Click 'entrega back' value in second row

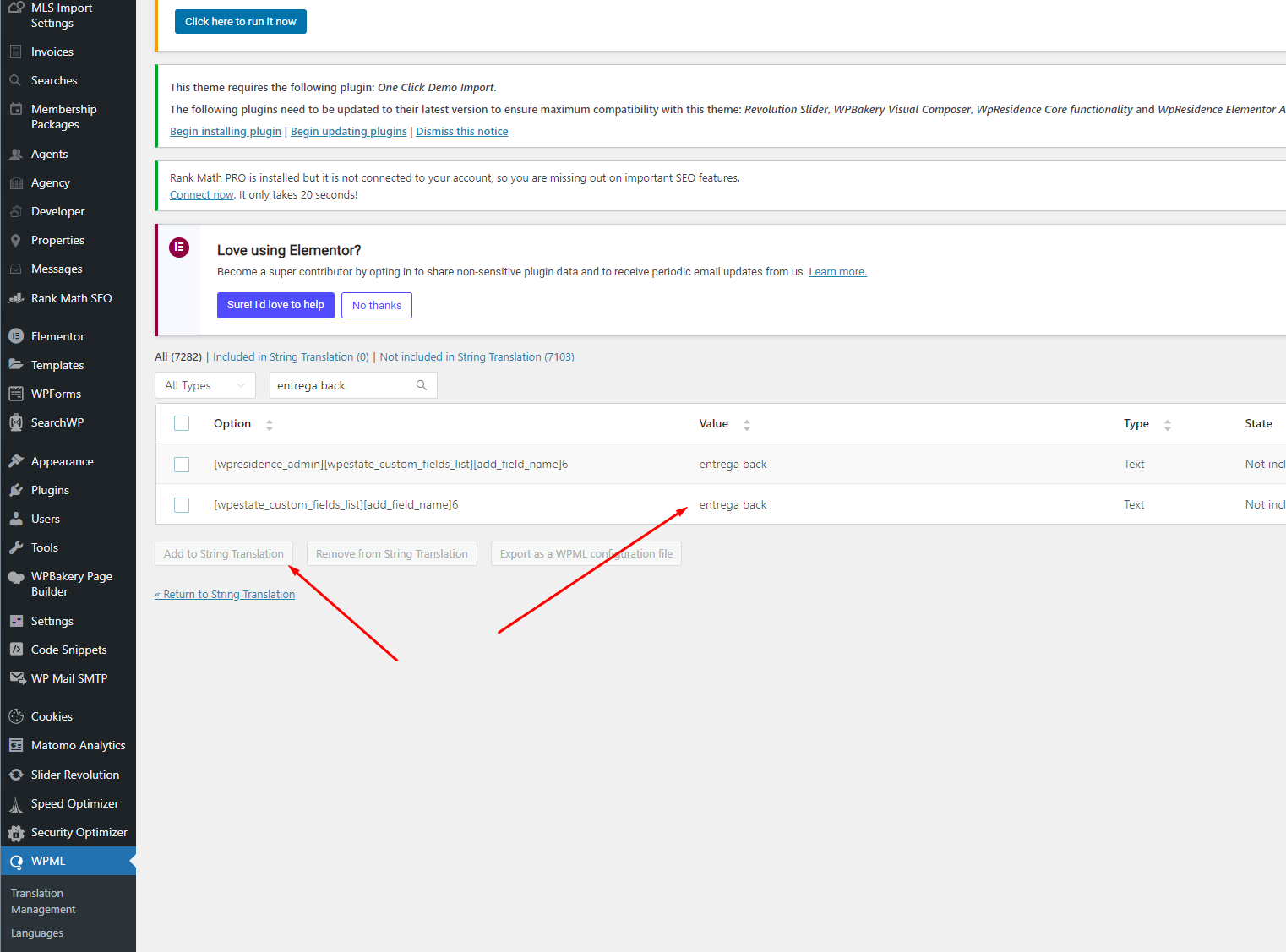coord(733,504)
